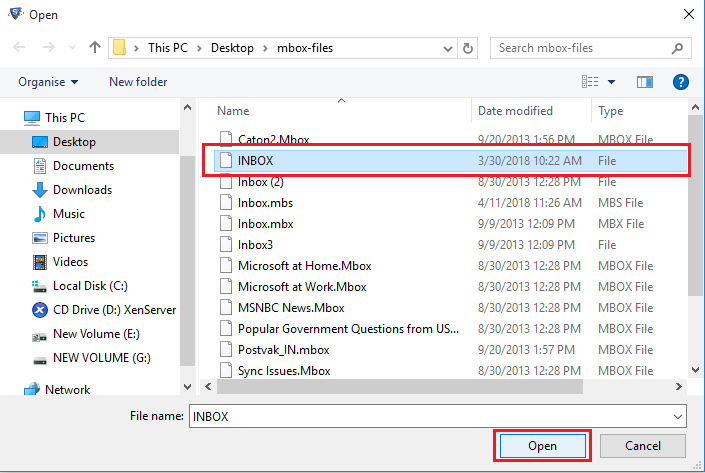Screen dimensions: 705x473
Task: Sort files by Name column header
Action: (233, 111)
